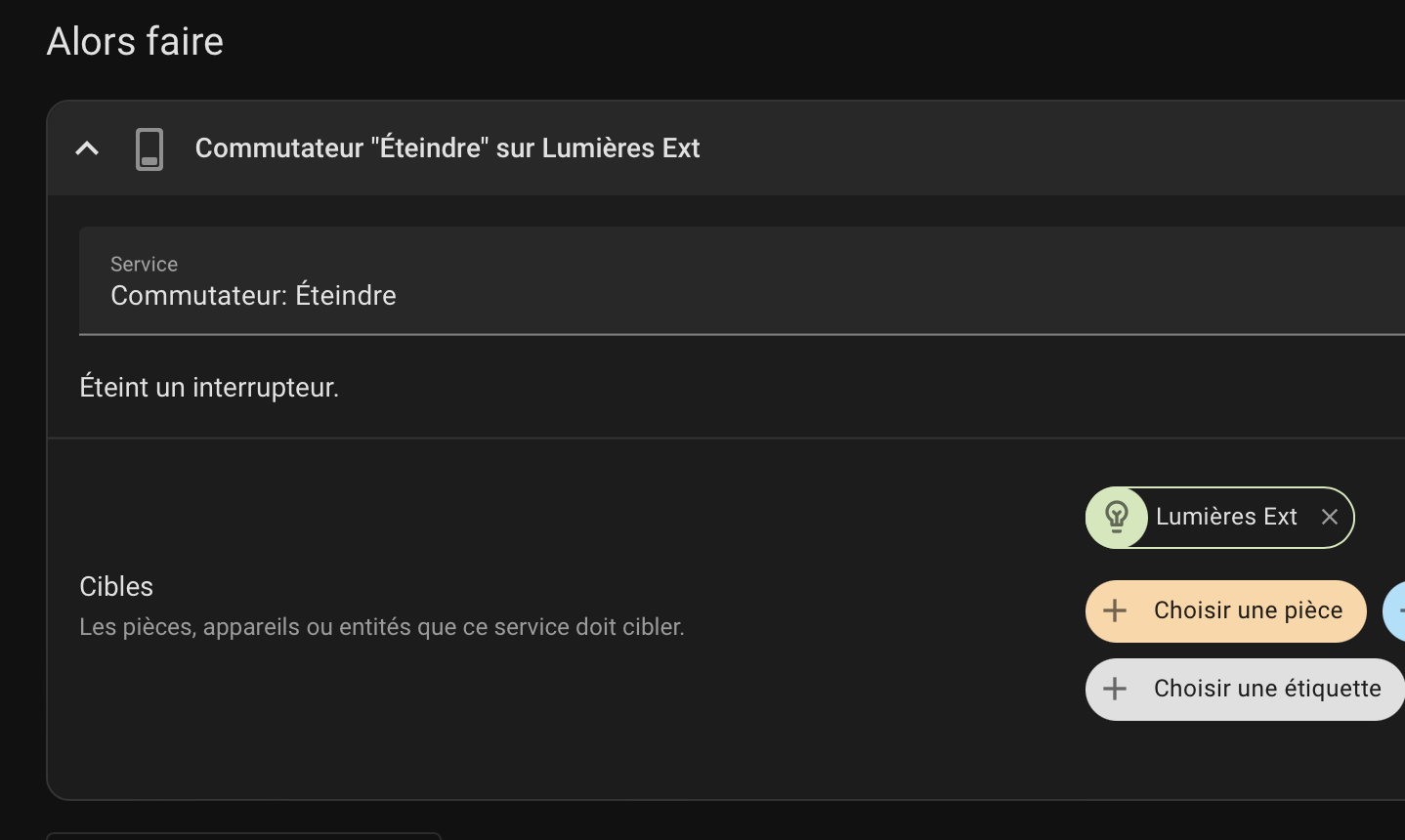This screenshot has width=1405, height=840.
Task: Click the lightbulb icon on Lumières Ext chip
Action: tap(1117, 517)
